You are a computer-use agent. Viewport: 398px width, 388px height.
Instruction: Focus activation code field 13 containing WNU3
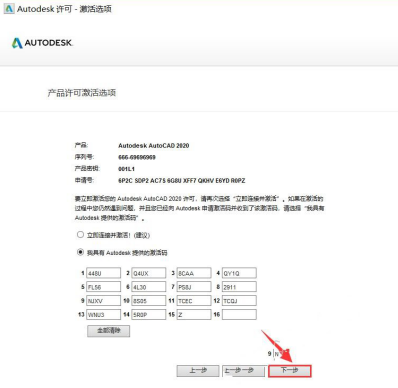pos(103,314)
